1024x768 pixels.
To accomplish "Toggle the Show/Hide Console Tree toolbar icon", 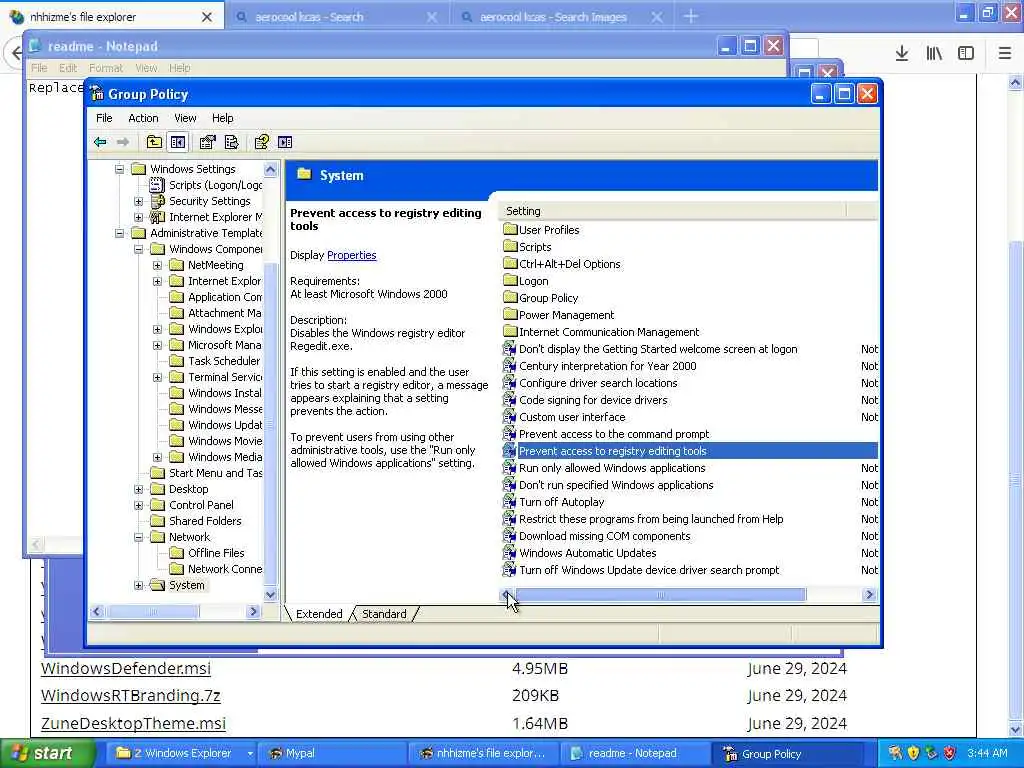I will point(178,142).
